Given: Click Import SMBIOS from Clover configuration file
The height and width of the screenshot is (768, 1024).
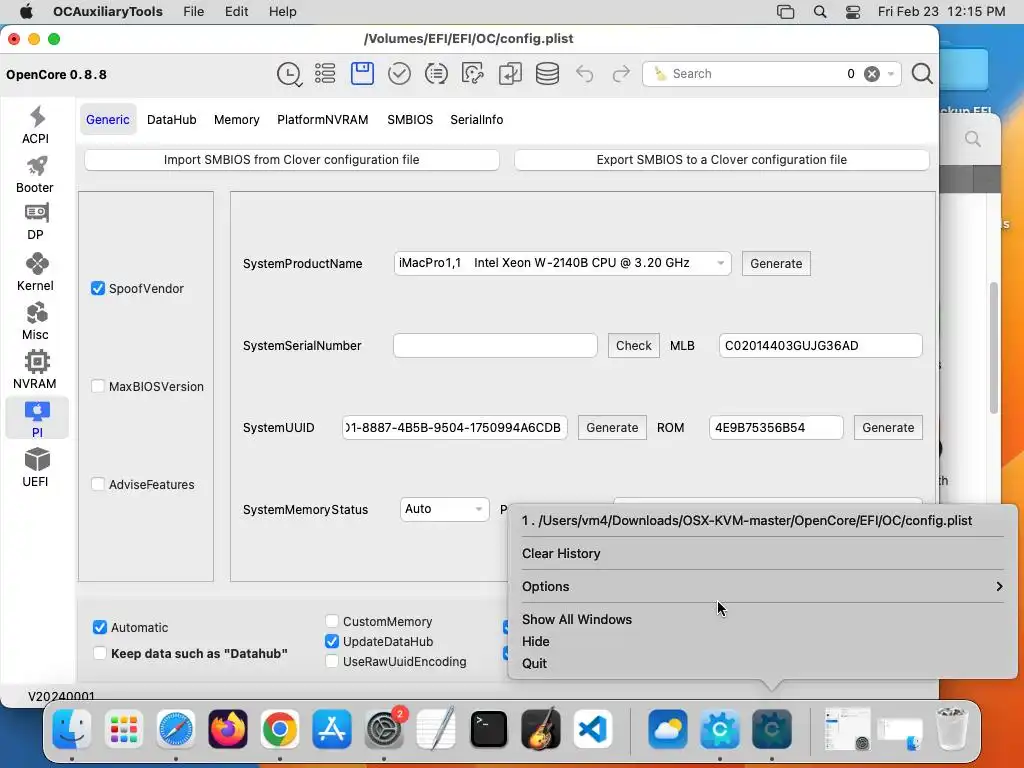Looking at the screenshot, I should (292, 160).
